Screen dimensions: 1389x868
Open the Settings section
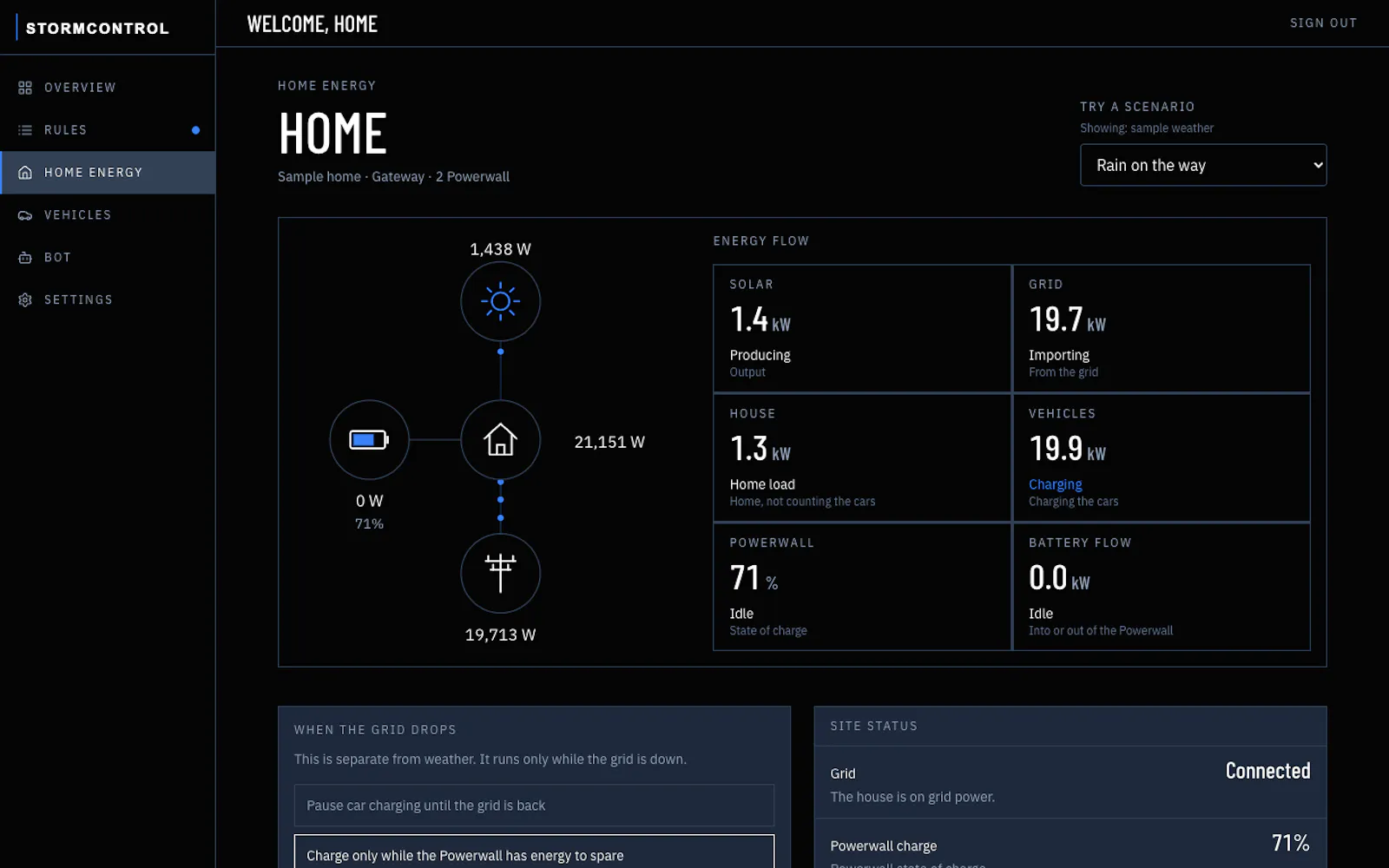click(108, 300)
